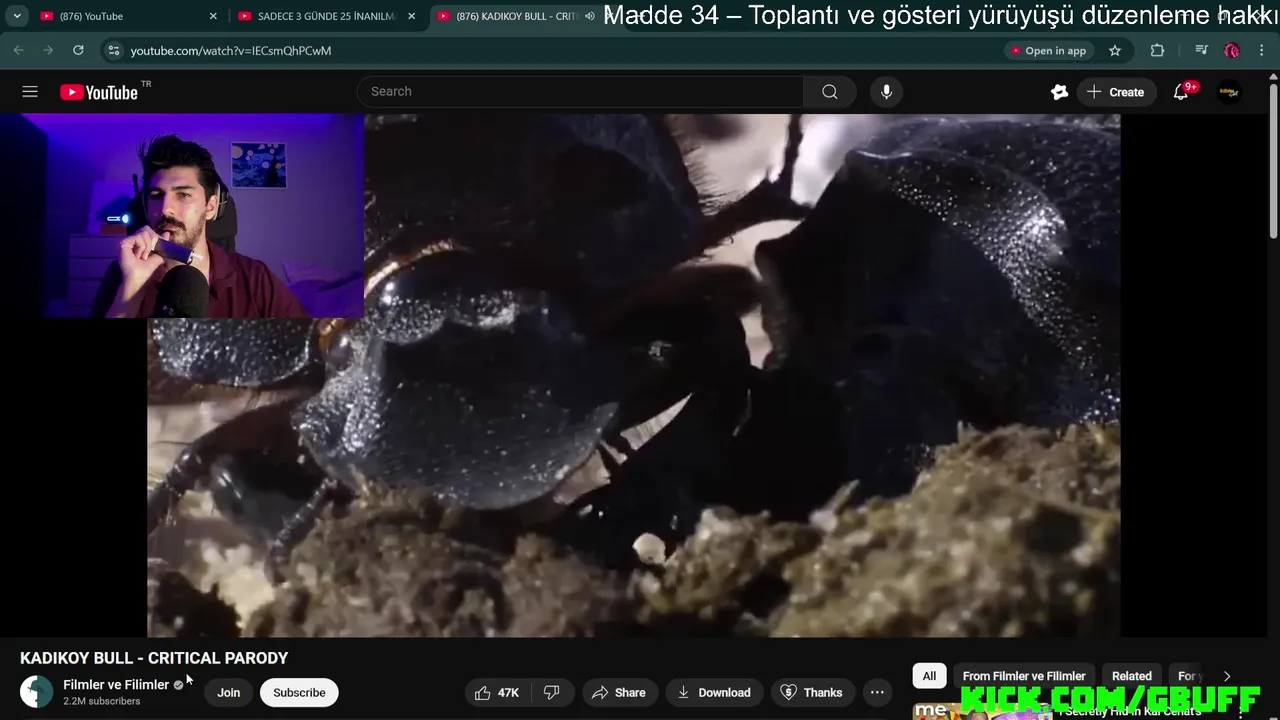1280x720 pixels.
Task: Click the 2.2M subscribers text
Action: (x=102, y=702)
